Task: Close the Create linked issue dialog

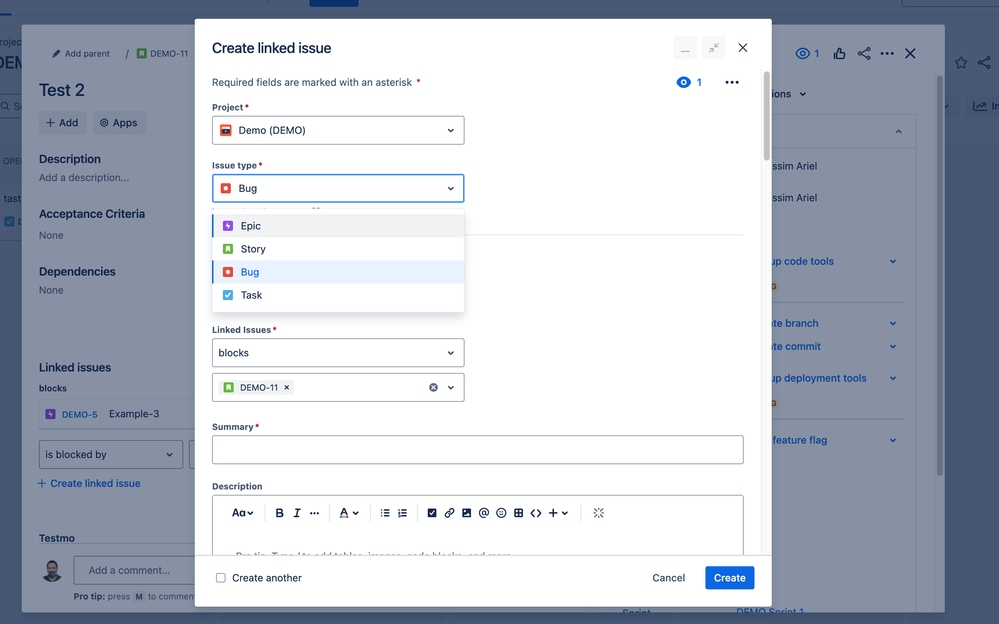Action: 743,48
